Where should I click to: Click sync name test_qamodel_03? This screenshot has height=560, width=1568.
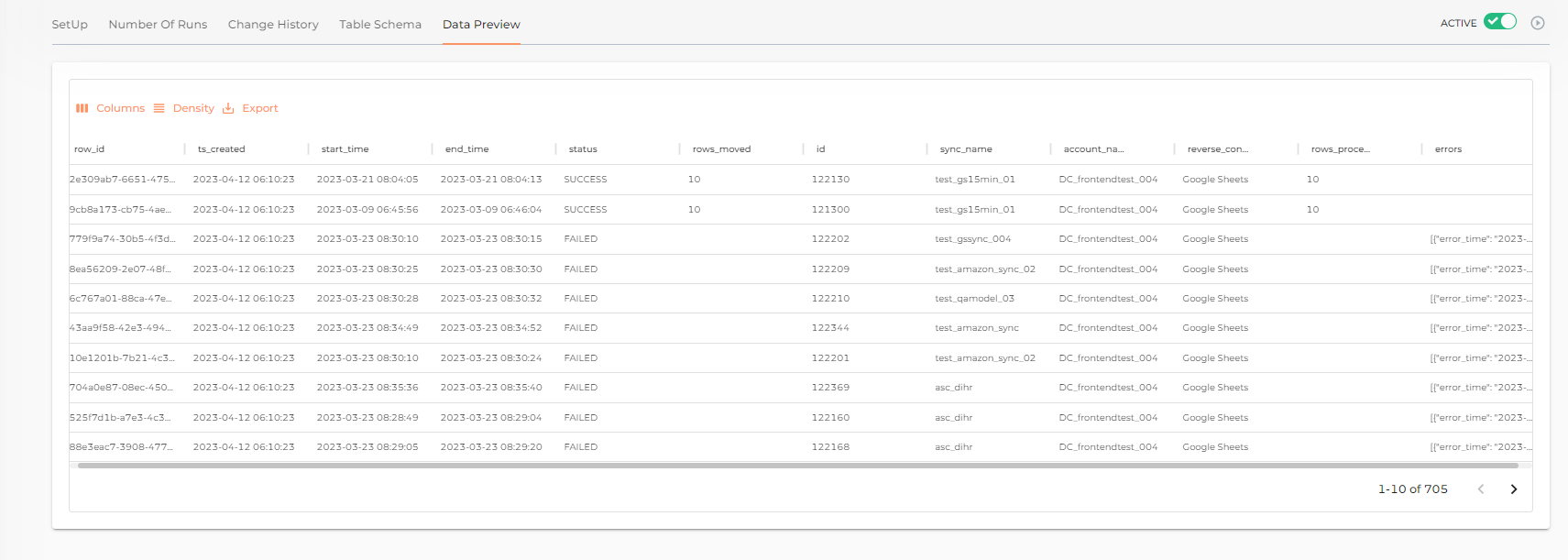point(974,299)
